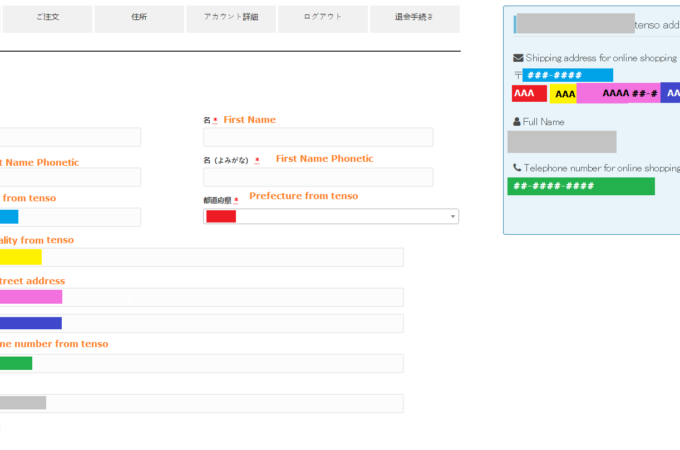Open the 退会手続き tab

[x=414, y=18]
